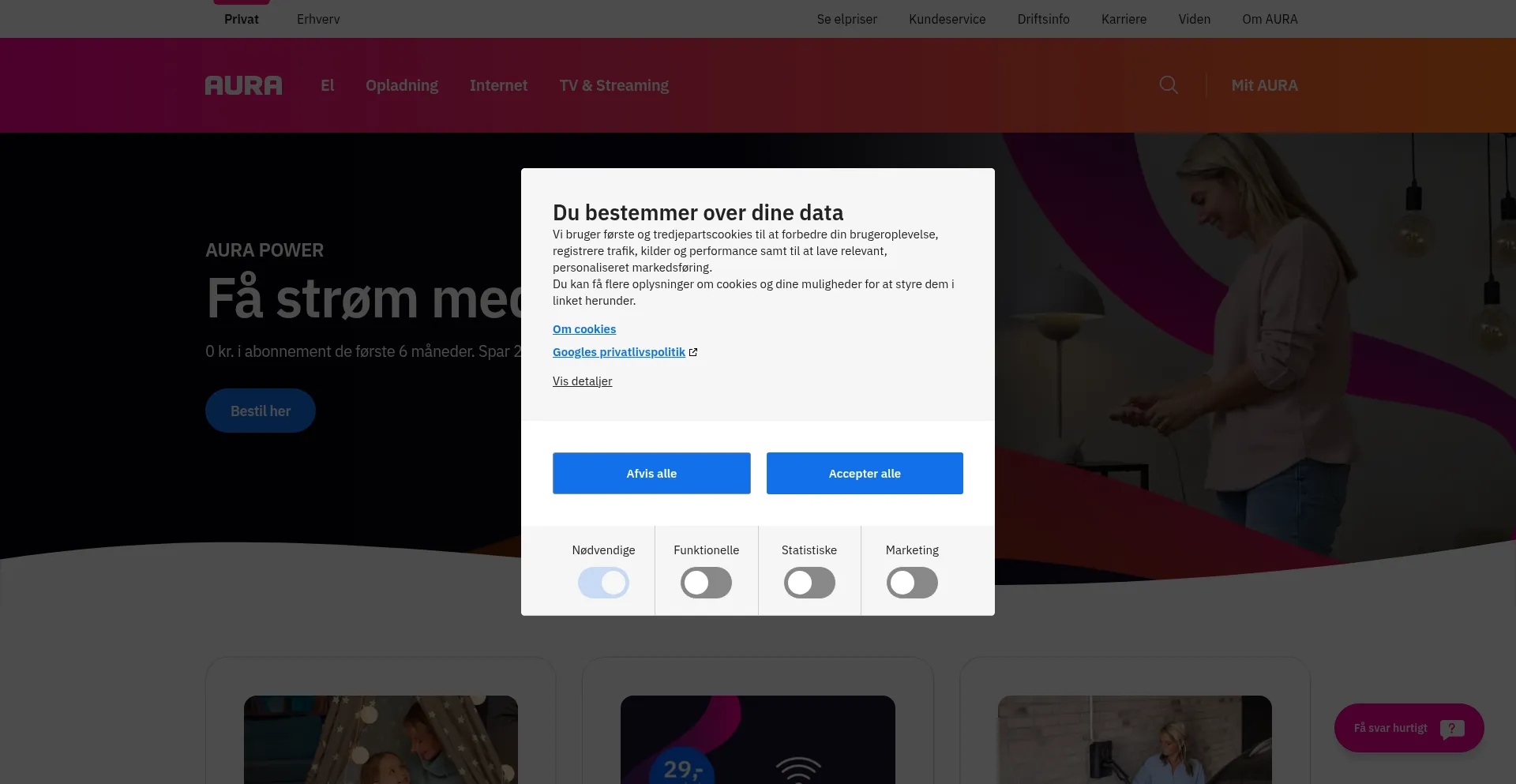Expand Vis detaljer in cookie dialog
This screenshot has height=784, width=1516.
[582, 381]
